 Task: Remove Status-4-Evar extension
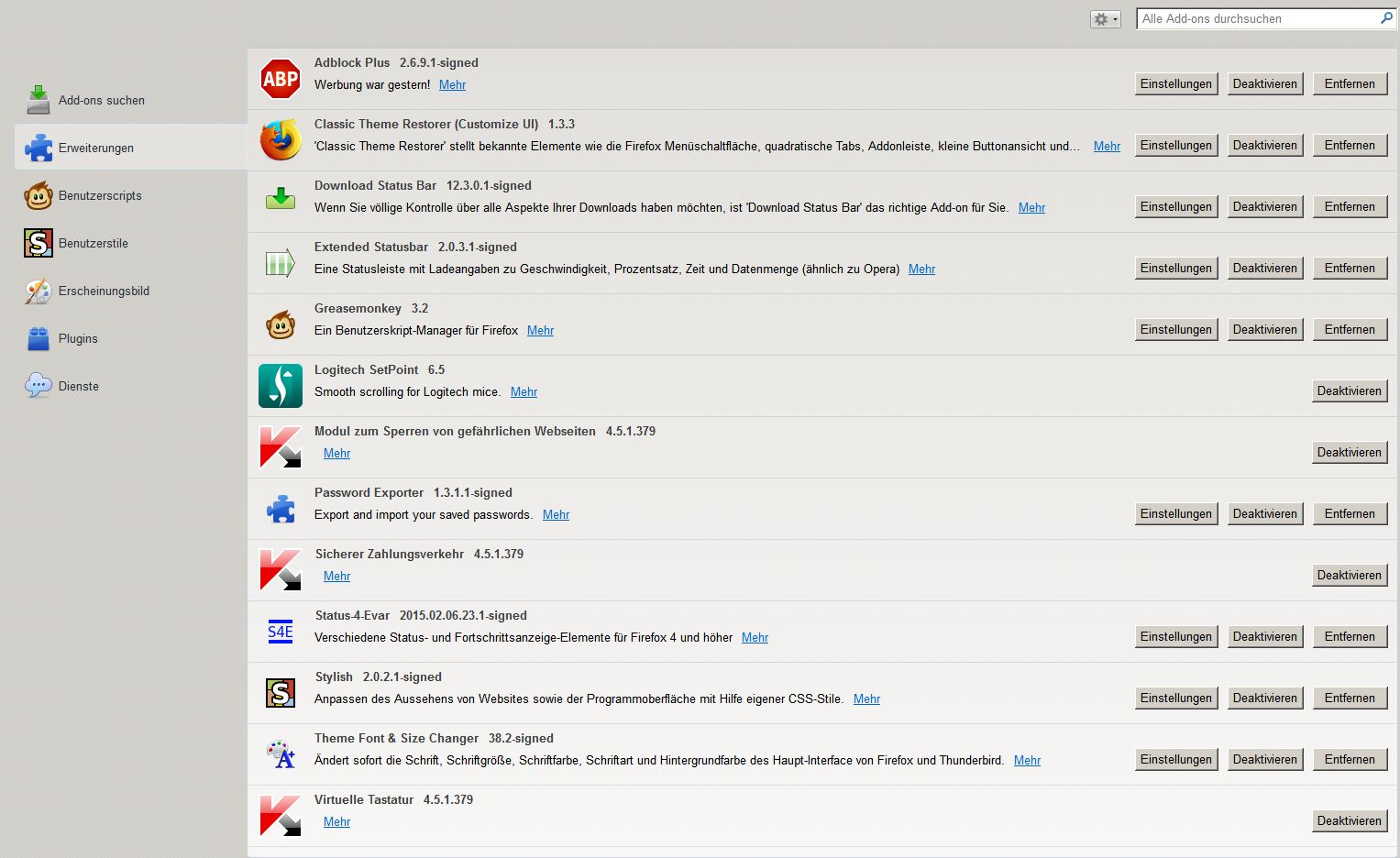[1350, 636]
